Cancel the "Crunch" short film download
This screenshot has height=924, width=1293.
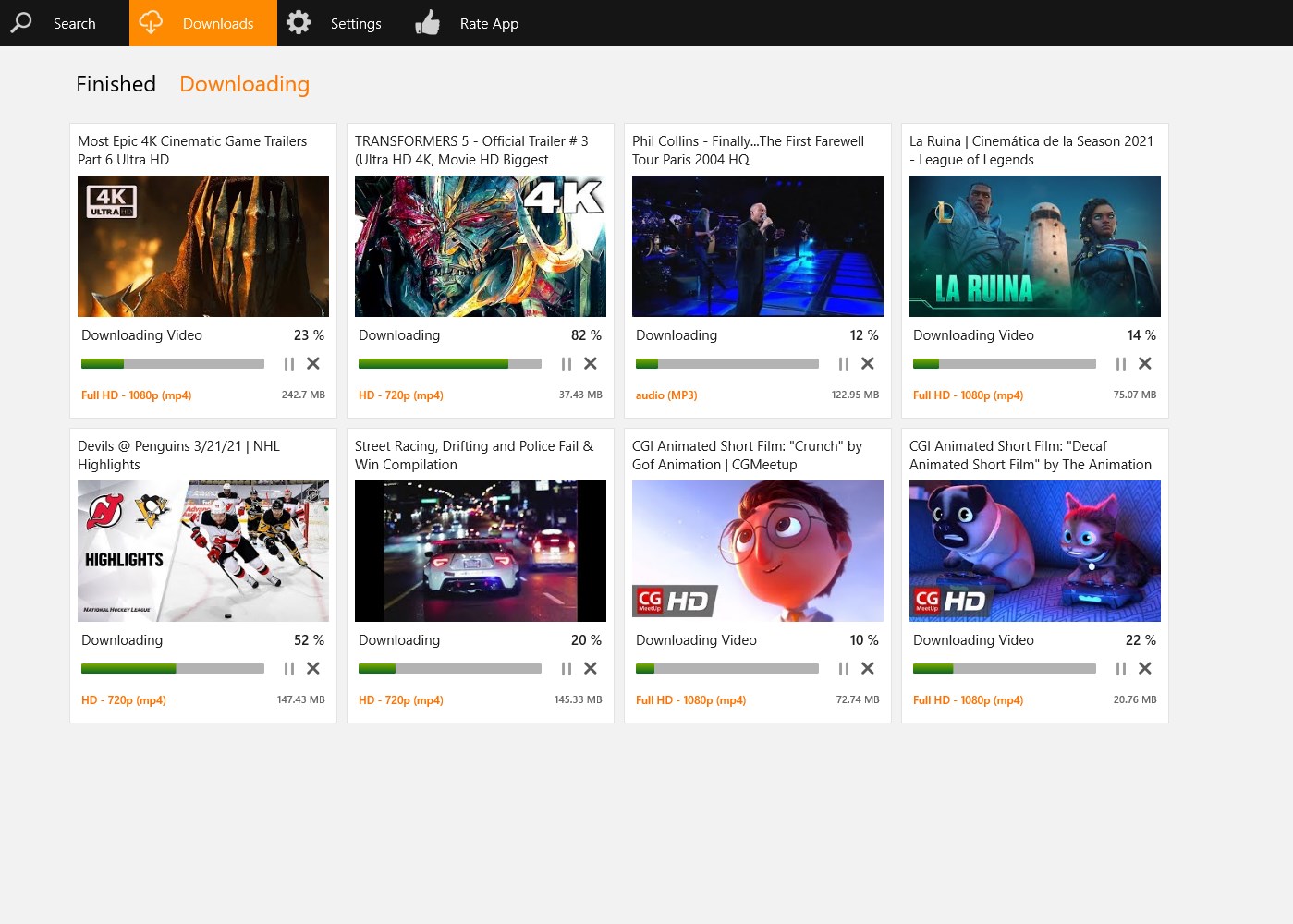(x=867, y=668)
